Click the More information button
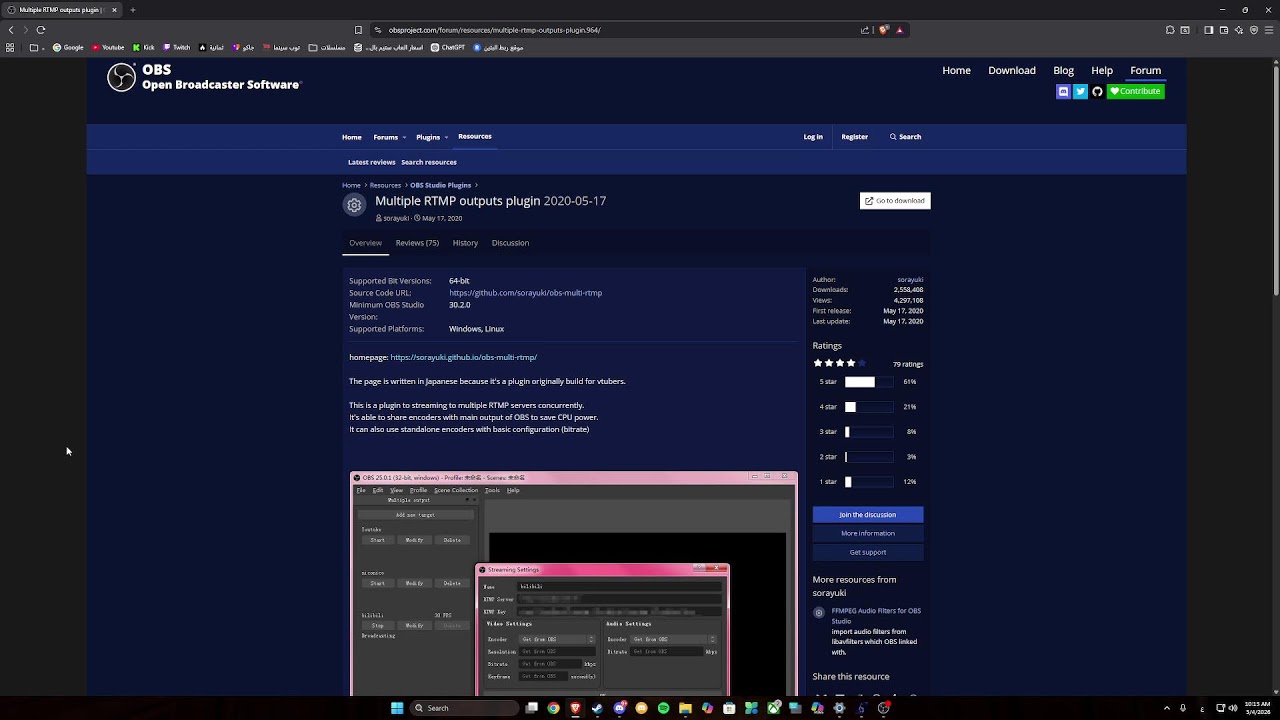Image resolution: width=1280 pixels, height=720 pixels. [x=868, y=533]
